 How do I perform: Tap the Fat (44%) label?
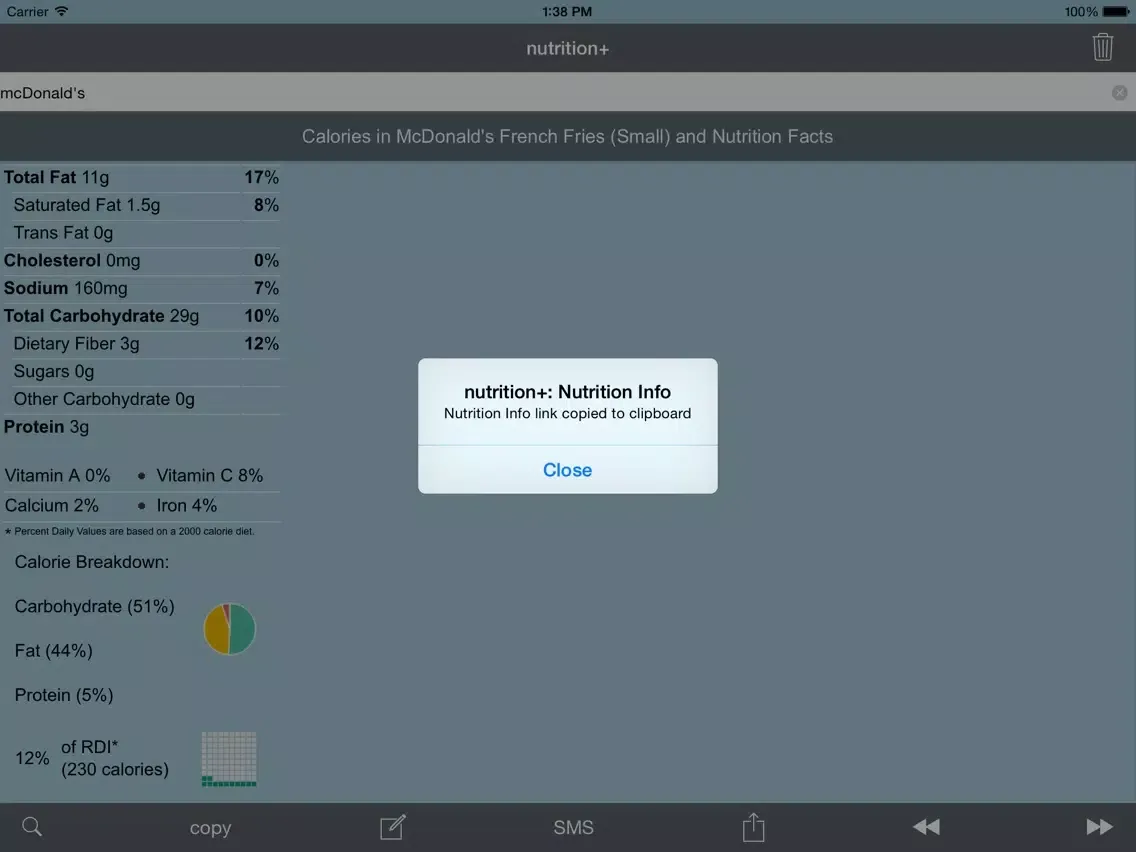(54, 651)
